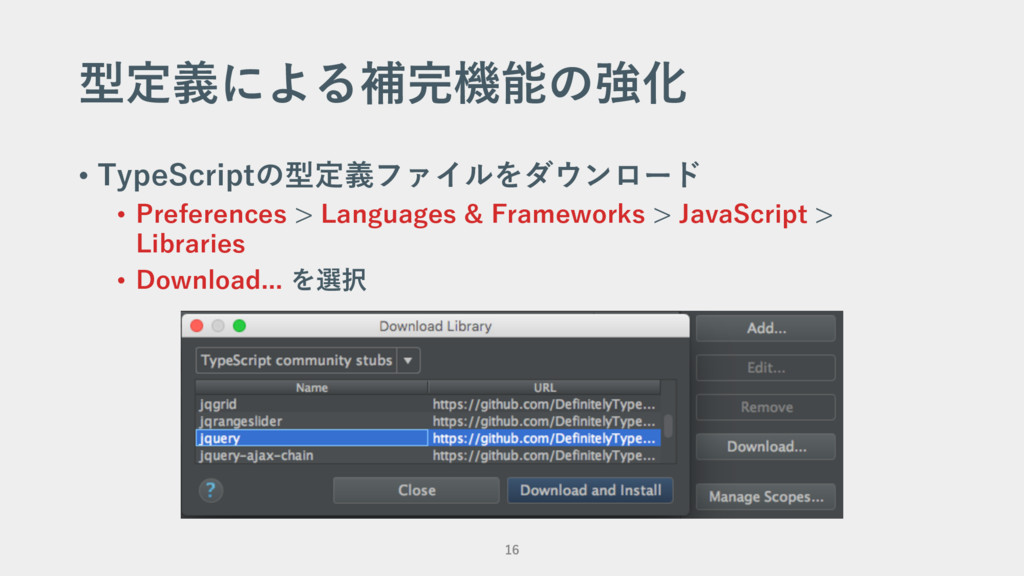1024x576 pixels.
Task: Click the green maximize window button
Action: tap(239, 326)
